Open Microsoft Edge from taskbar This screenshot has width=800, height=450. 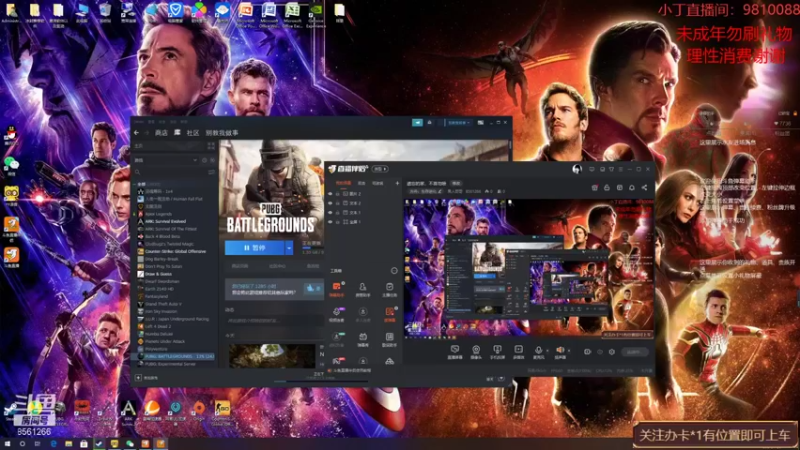[x=54, y=444]
